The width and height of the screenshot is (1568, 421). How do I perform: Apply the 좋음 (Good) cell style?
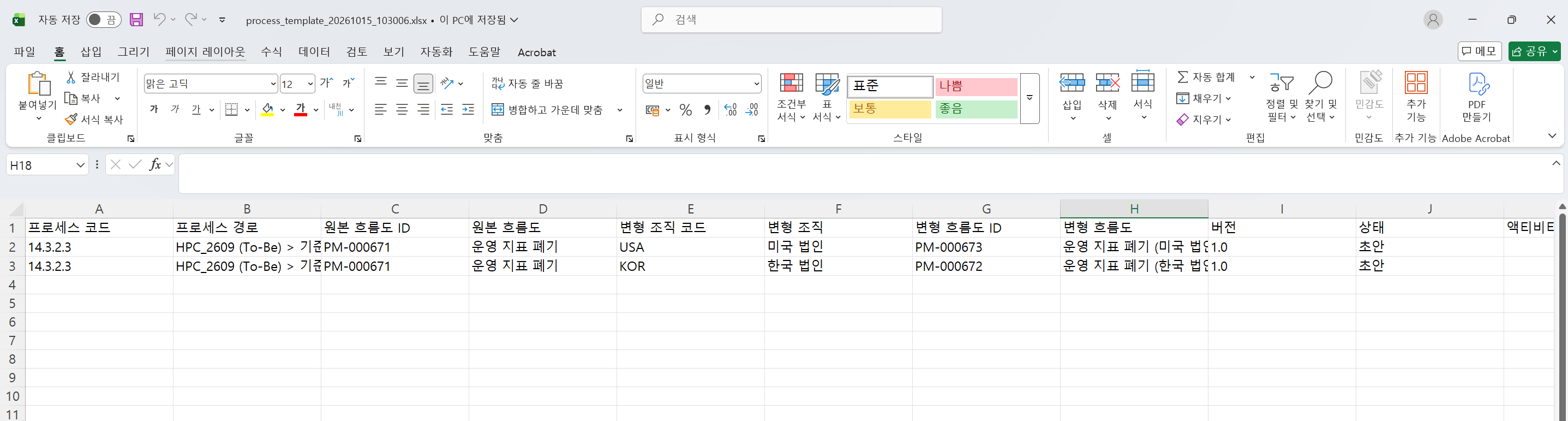[977, 109]
